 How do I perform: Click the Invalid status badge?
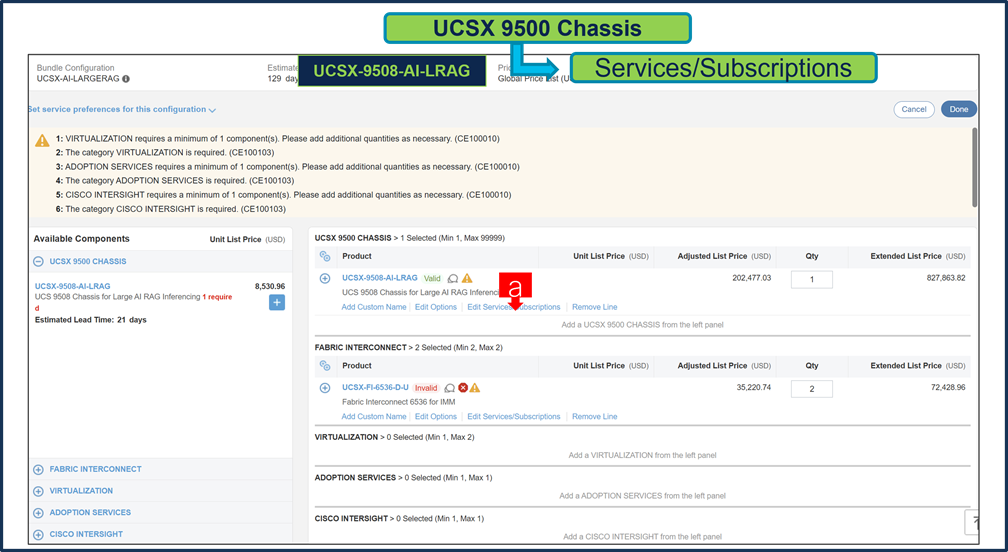pyautogui.click(x=426, y=387)
